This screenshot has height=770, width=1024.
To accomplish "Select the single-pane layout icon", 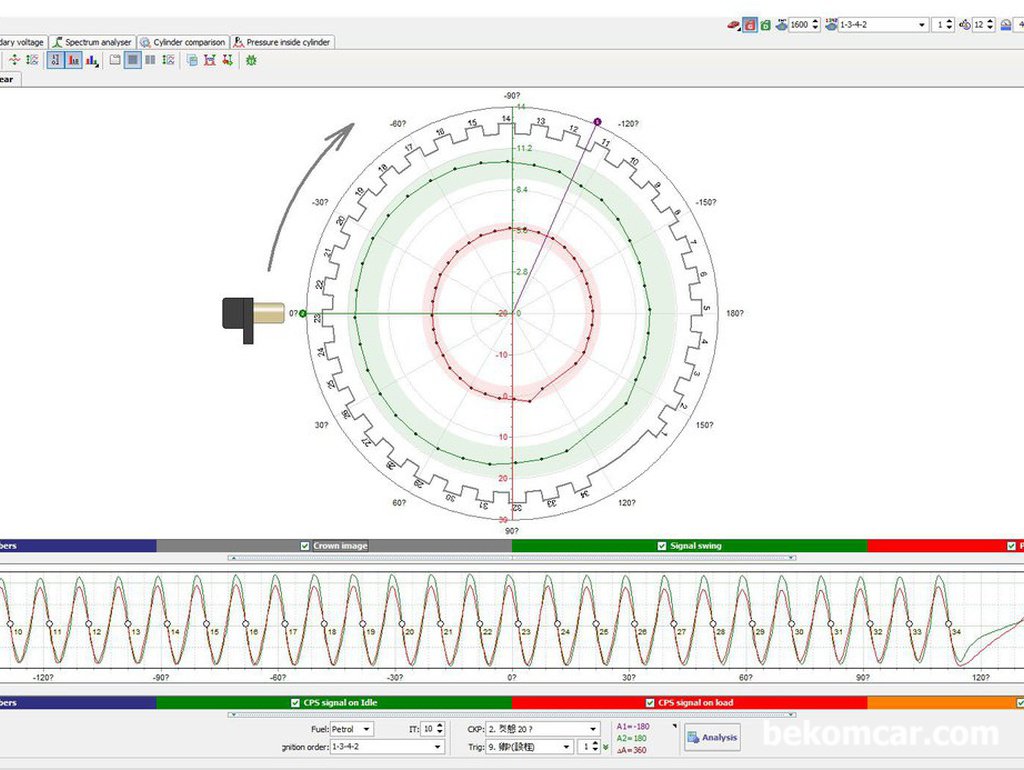I will [x=133, y=60].
